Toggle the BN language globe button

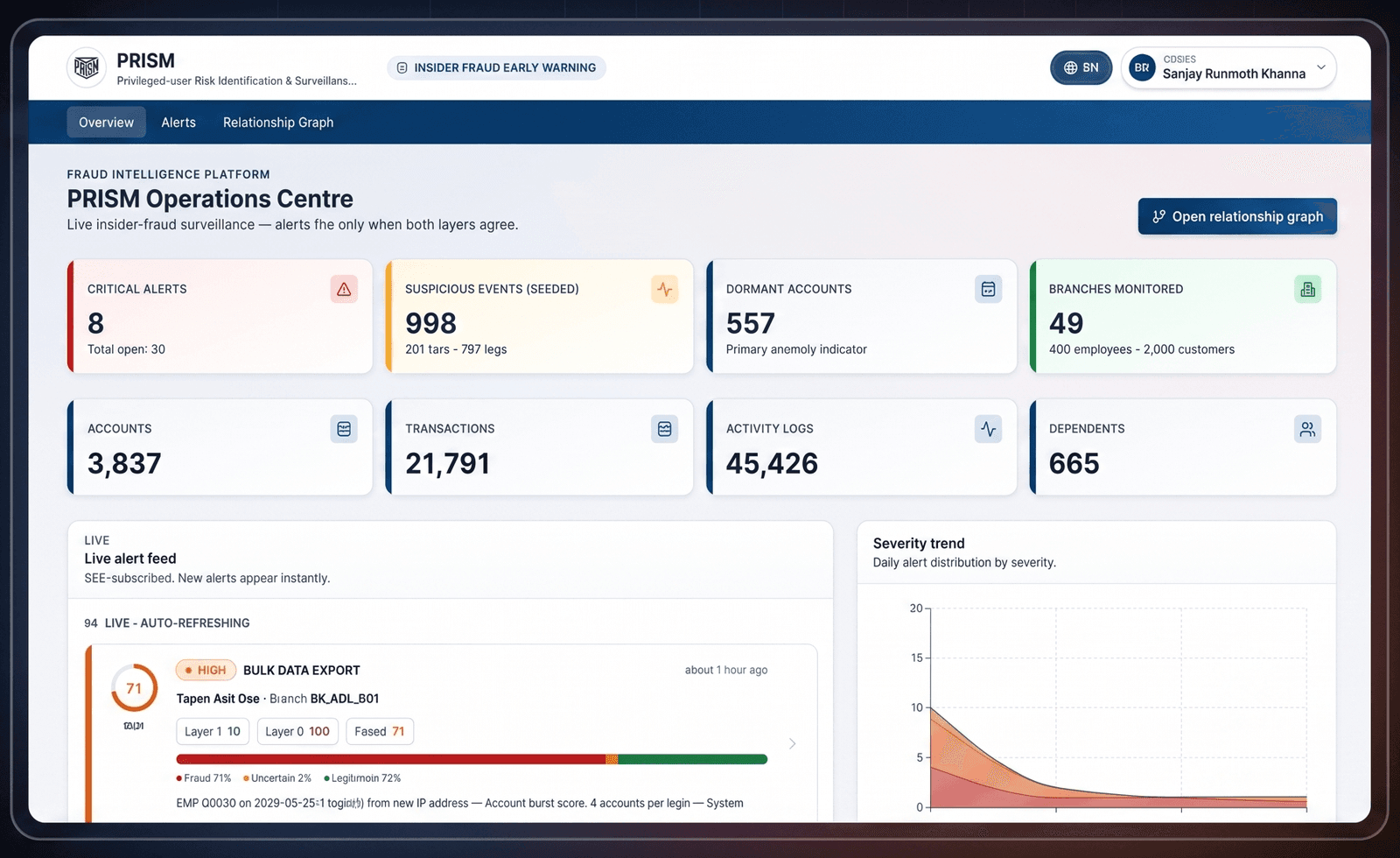1081,67
